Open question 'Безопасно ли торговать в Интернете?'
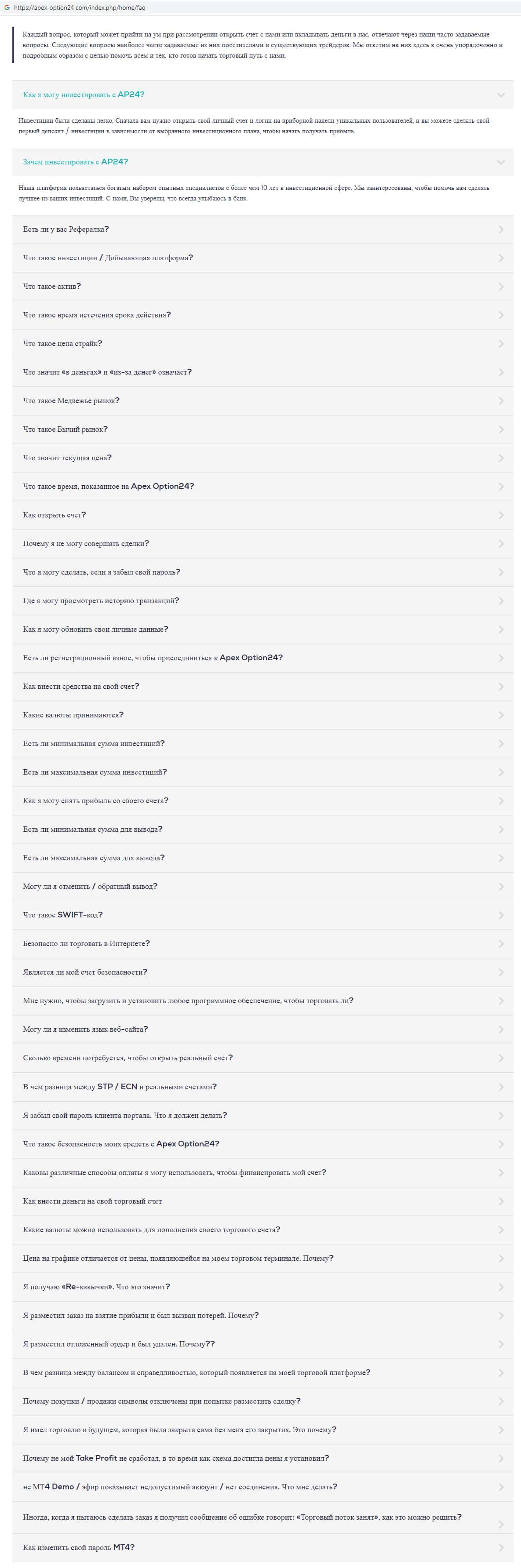 click(87, 944)
